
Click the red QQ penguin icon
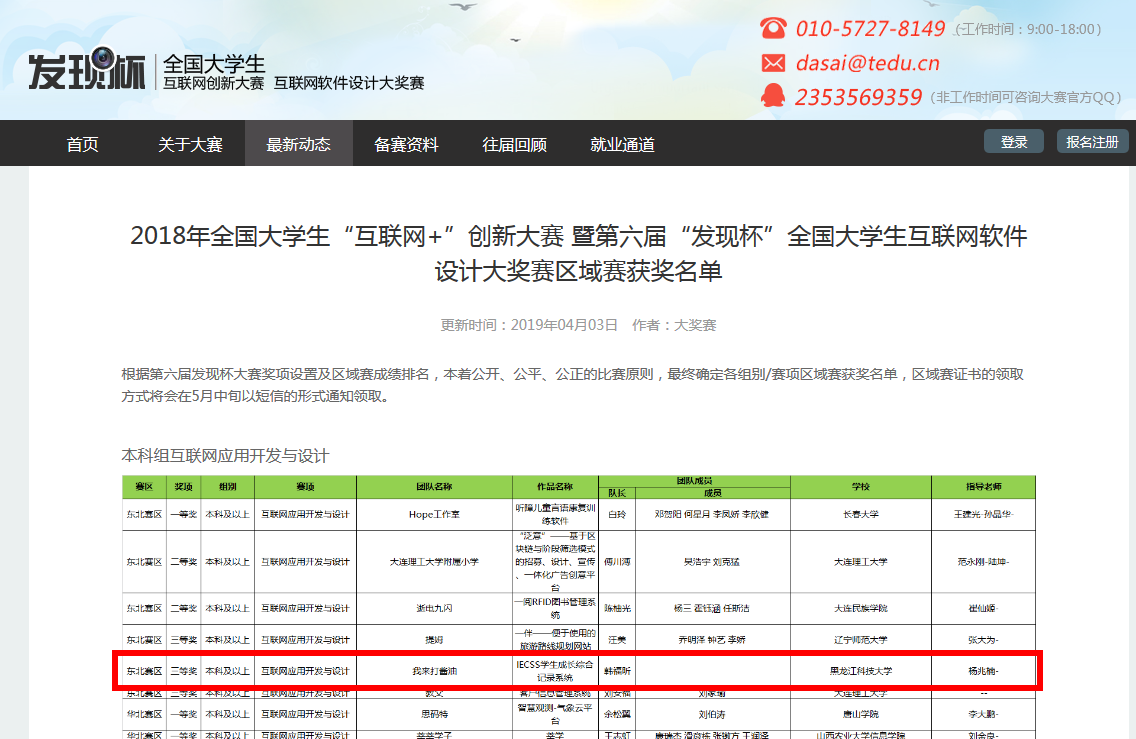point(773,96)
